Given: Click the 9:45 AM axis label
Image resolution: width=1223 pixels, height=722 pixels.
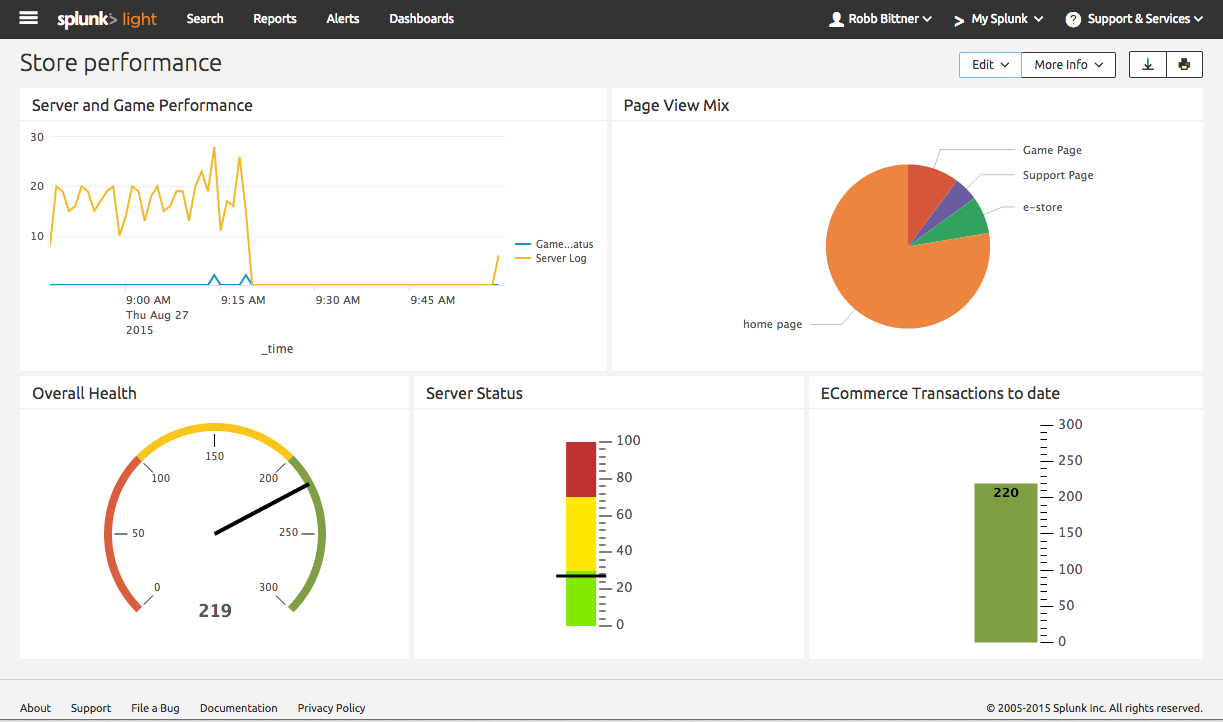Looking at the screenshot, I should (x=433, y=300).
